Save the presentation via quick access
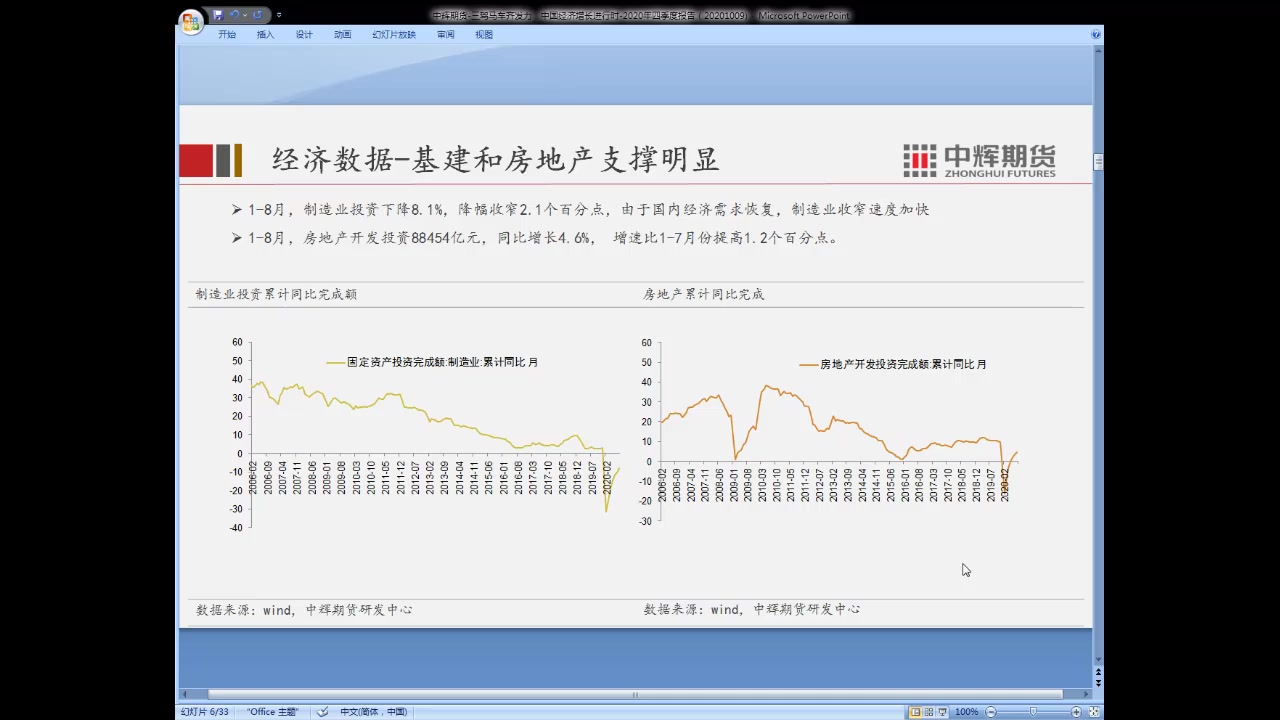This screenshot has height=720, width=1280. click(217, 15)
